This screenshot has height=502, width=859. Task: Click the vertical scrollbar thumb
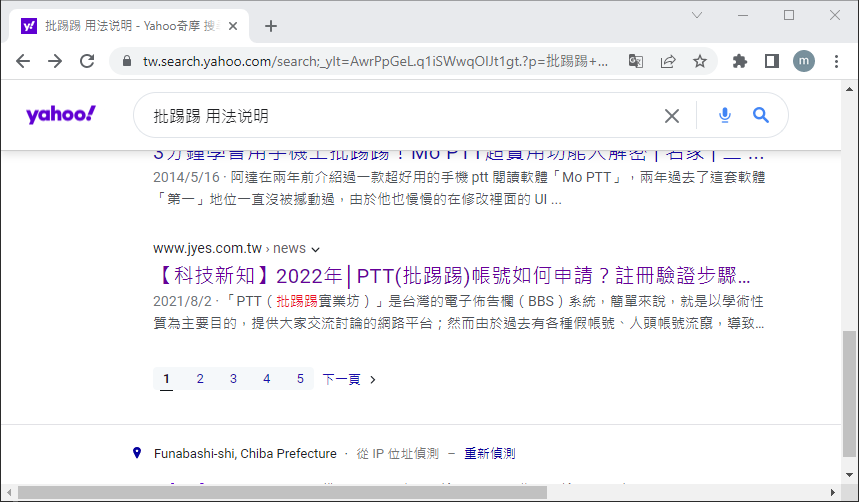849,393
